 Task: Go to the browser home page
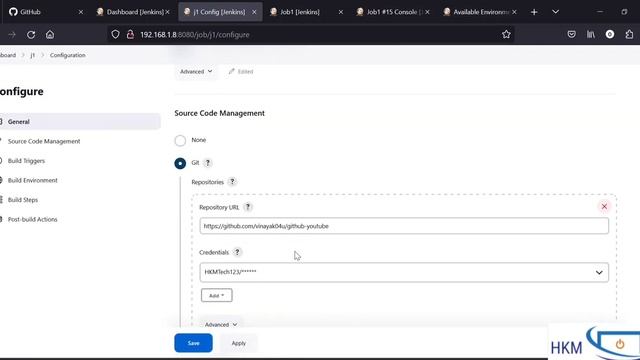(50, 35)
